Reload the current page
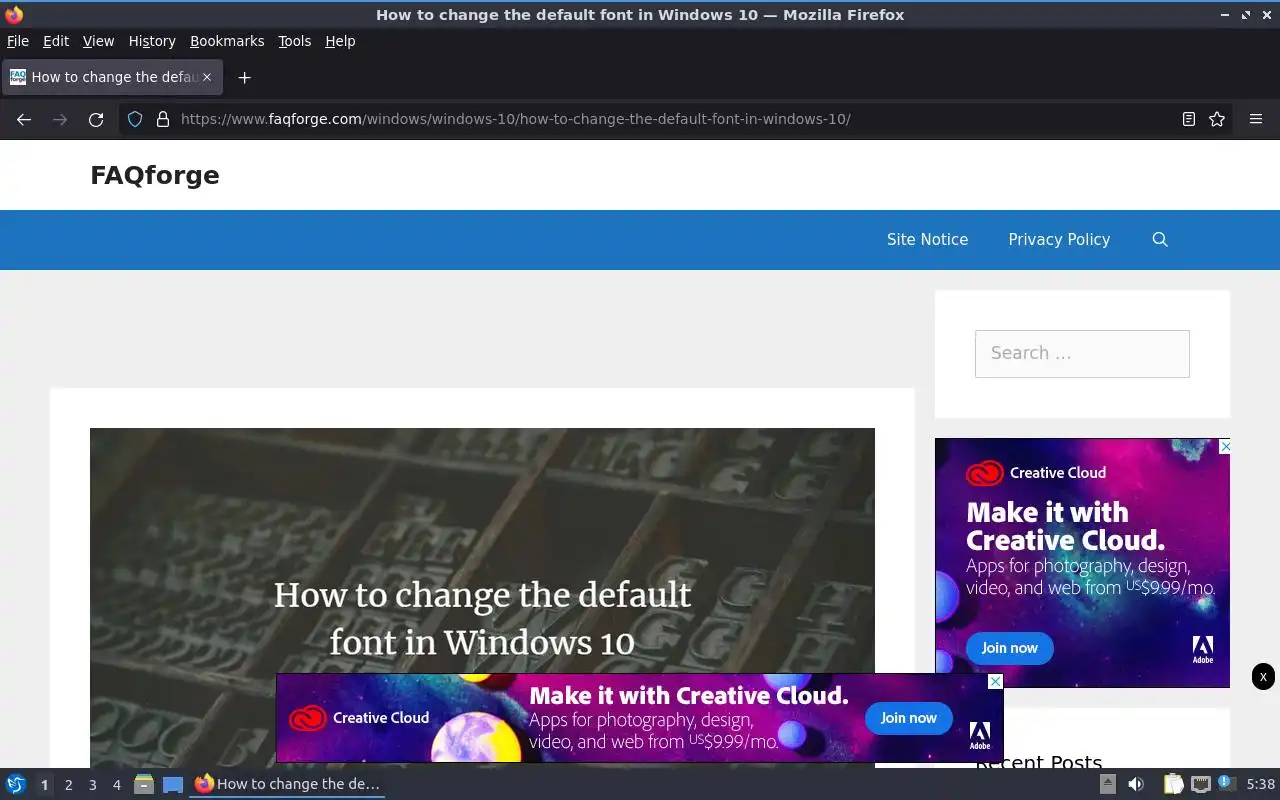Viewport: 1280px width, 800px height. [x=96, y=119]
